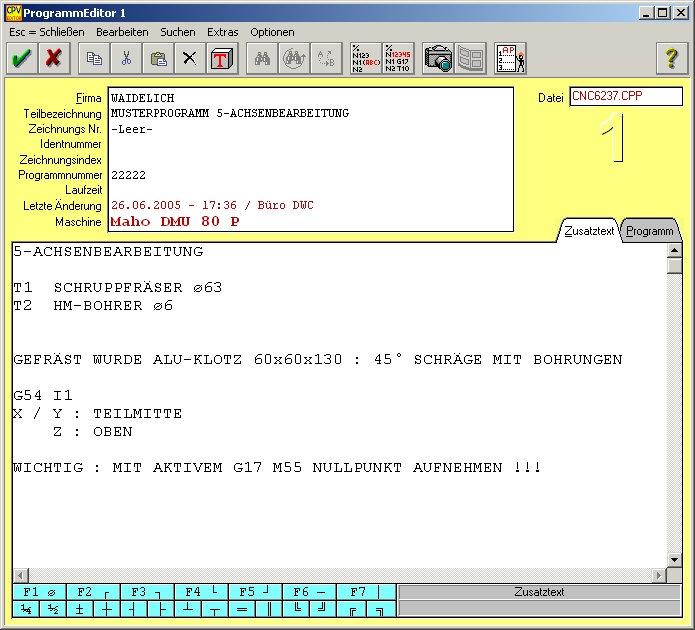Click the scissors cut icon
Image resolution: width=695 pixels, height=630 pixels.
tap(126, 59)
